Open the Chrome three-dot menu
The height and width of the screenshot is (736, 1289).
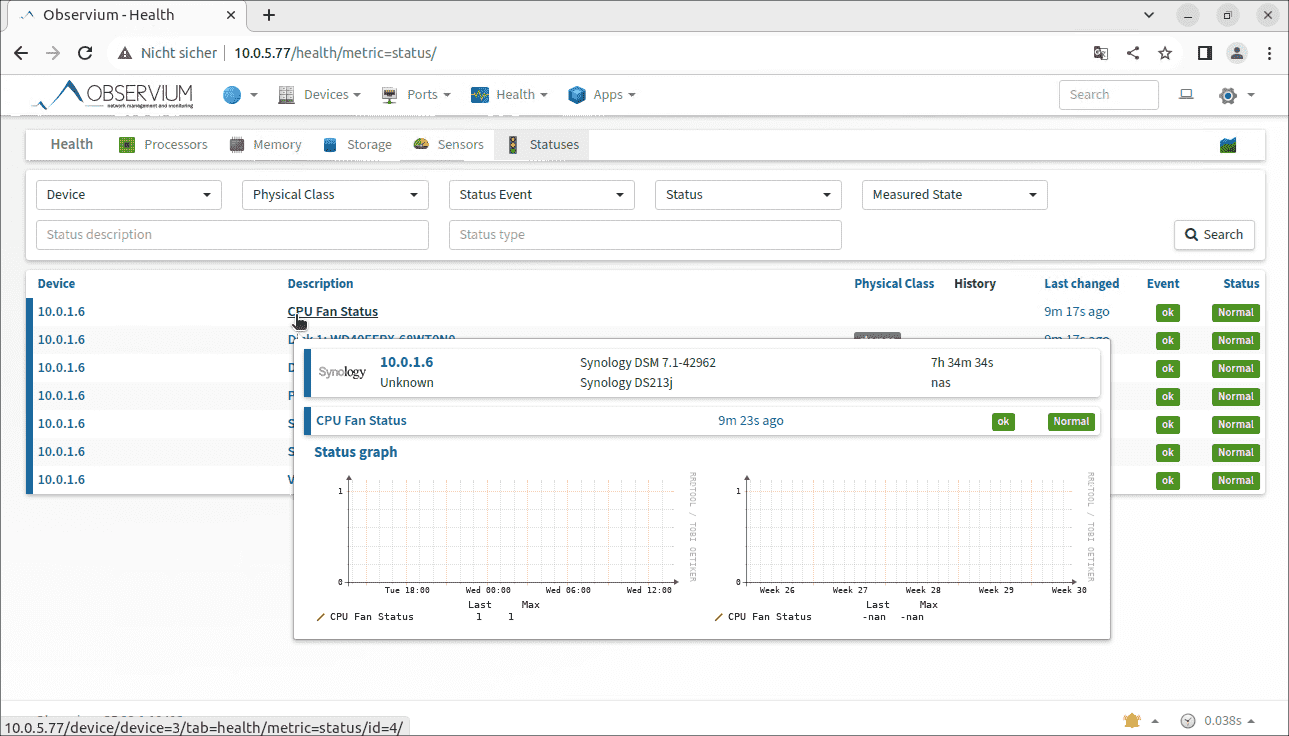(1268, 53)
